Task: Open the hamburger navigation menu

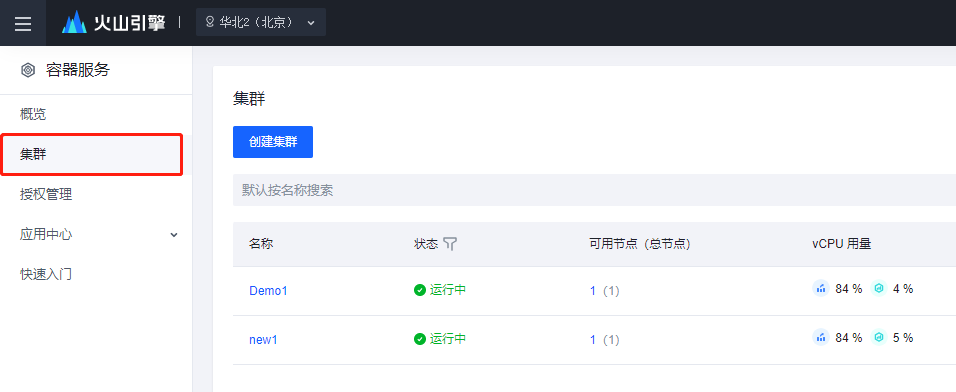Action: click(23, 23)
